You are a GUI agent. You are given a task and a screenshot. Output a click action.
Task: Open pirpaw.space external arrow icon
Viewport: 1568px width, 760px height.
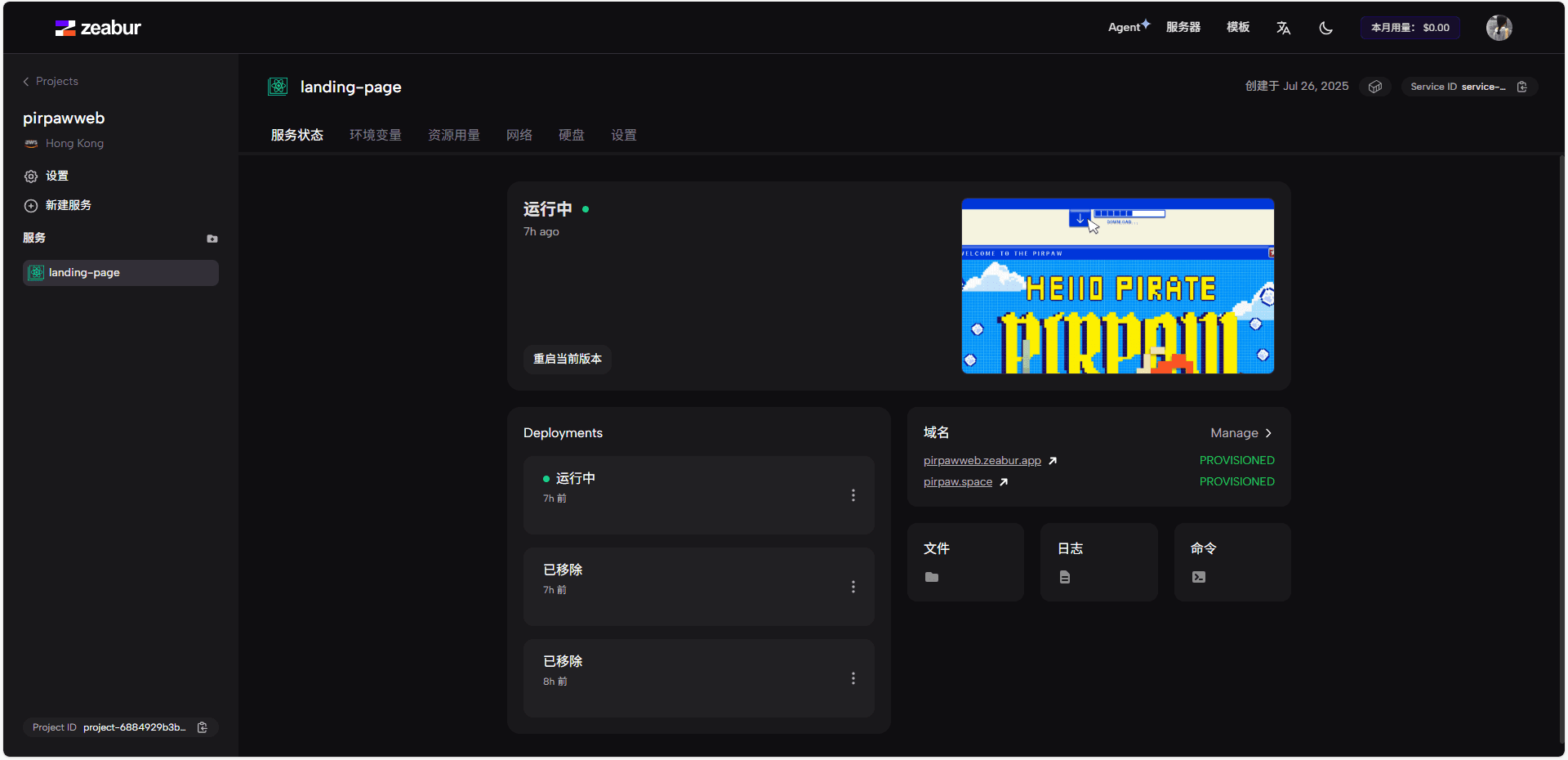(x=1004, y=482)
